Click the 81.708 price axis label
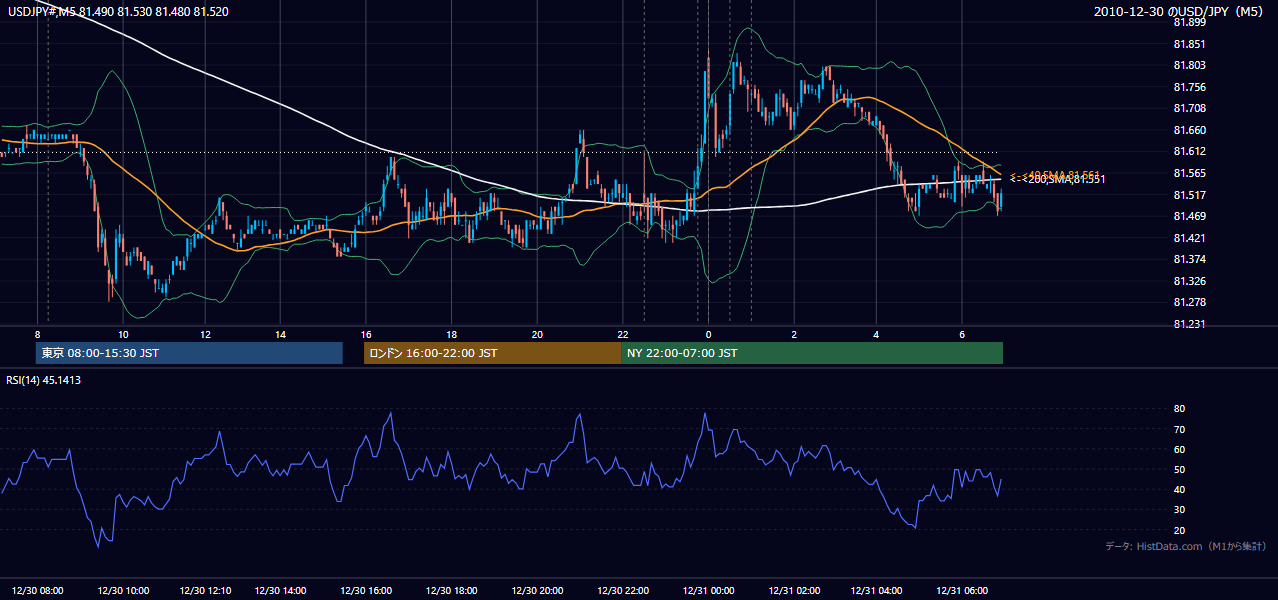The width and height of the screenshot is (1278, 600). click(x=1189, y=108)
